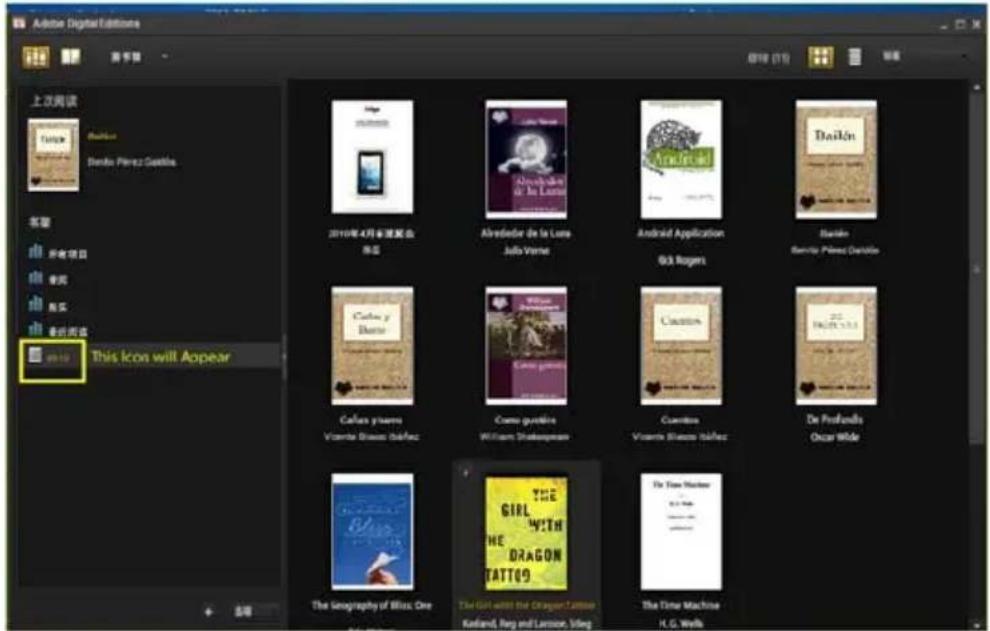Open the white tablet-cover book thumbnail
The height and width of the screenshot is (631, 990).
click(373, 157)
